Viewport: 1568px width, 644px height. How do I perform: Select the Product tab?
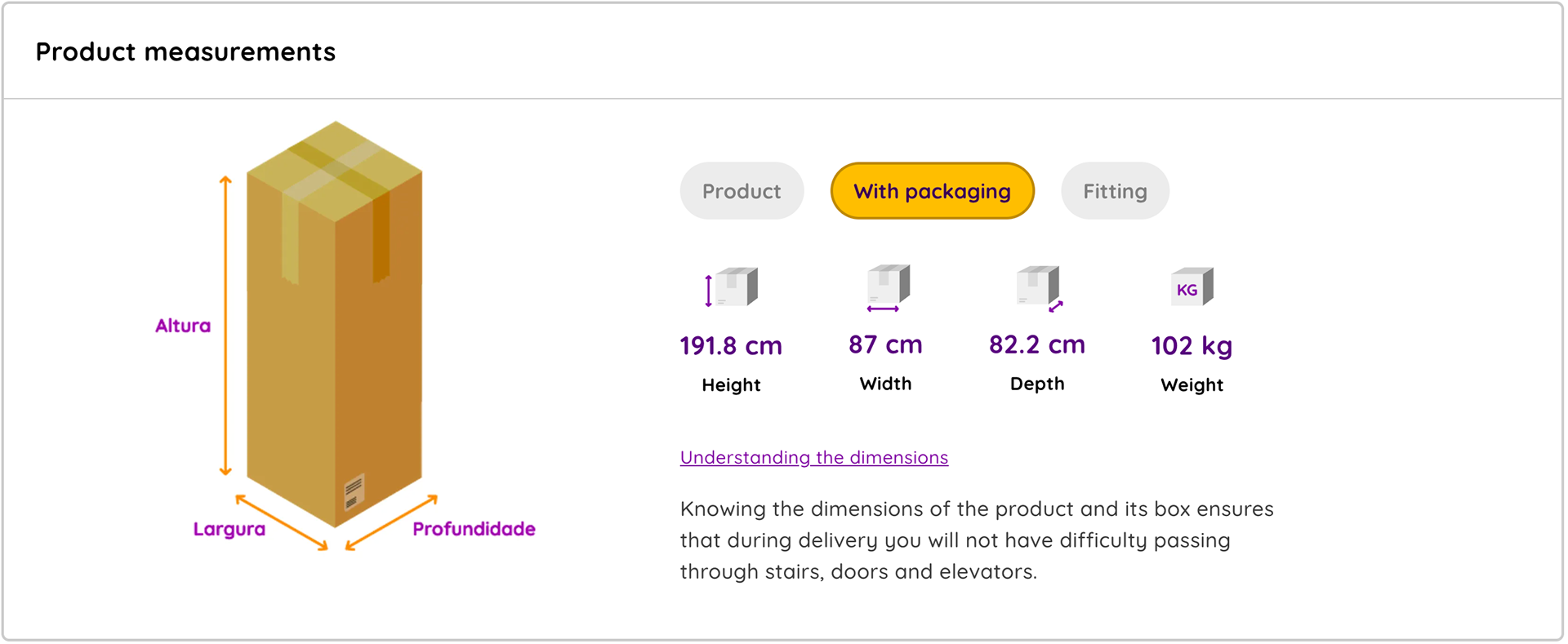click(x=742, y=191)
